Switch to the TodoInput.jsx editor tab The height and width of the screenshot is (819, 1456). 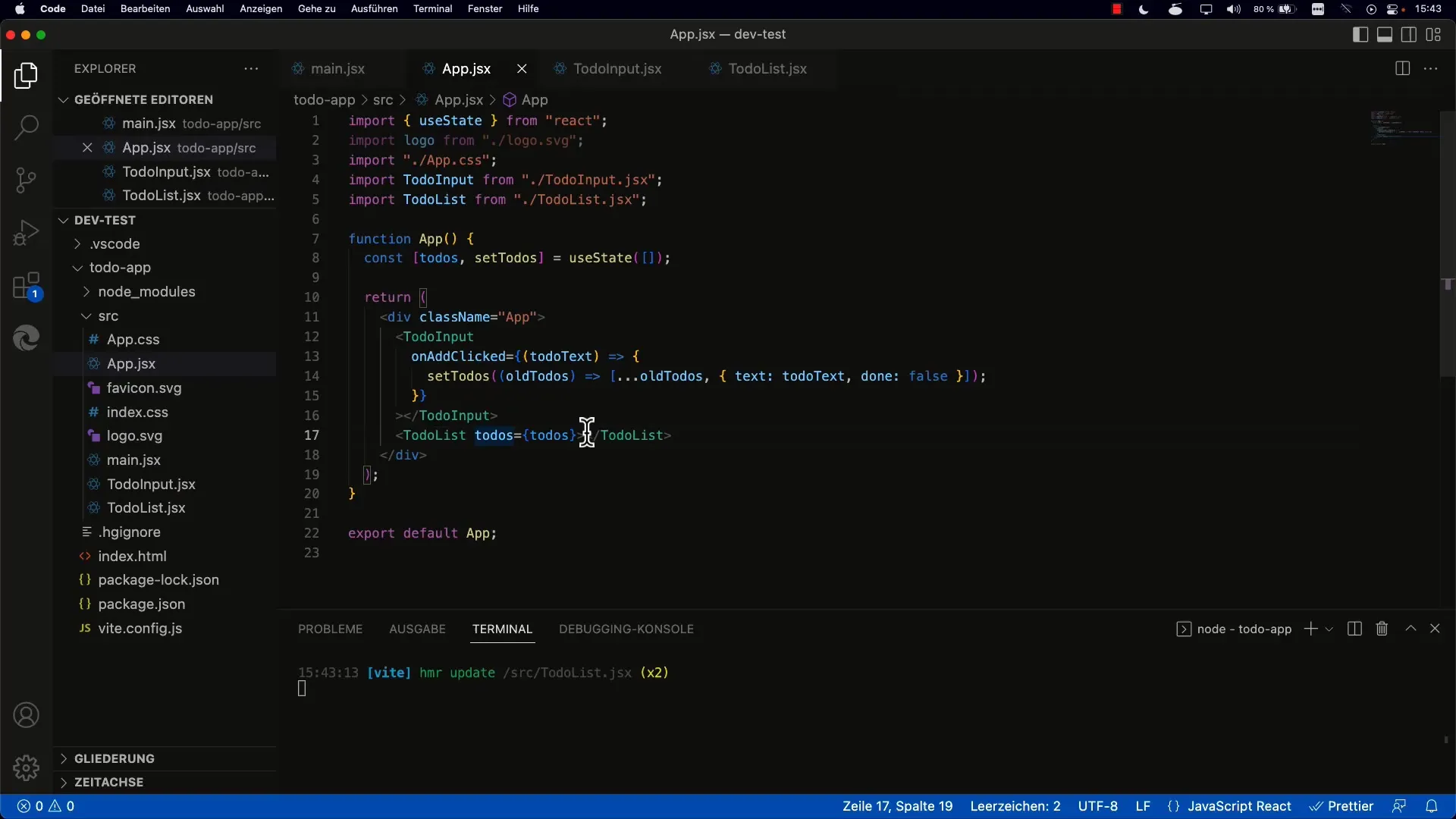617,68
